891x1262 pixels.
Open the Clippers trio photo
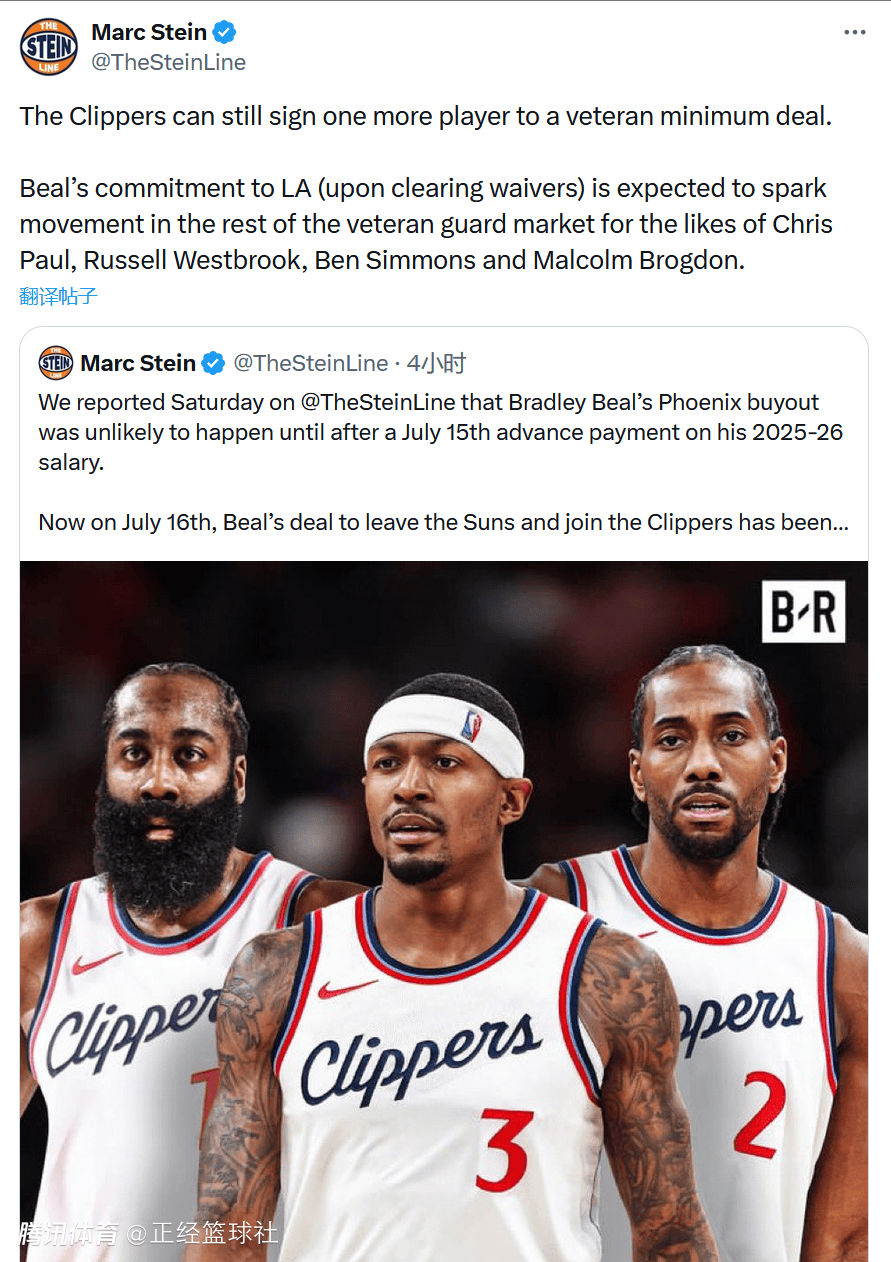point(444,911)
